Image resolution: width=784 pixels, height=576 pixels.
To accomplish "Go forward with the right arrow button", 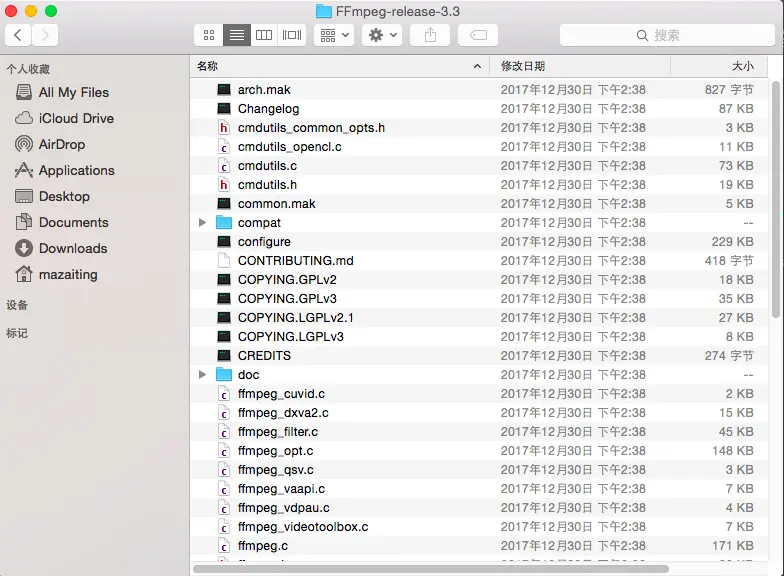I will (45, 35).
